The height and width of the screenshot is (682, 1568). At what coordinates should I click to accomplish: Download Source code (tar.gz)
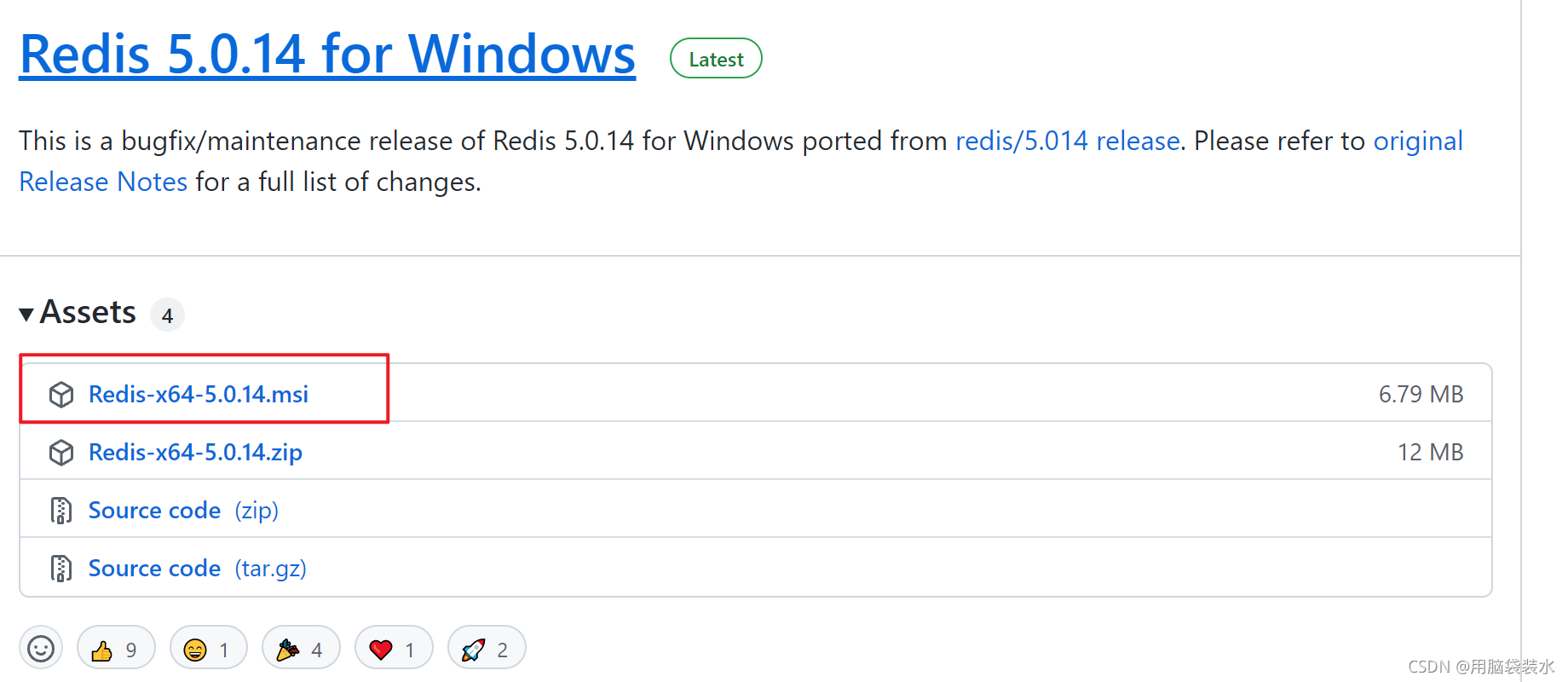(x=198, y=569)
